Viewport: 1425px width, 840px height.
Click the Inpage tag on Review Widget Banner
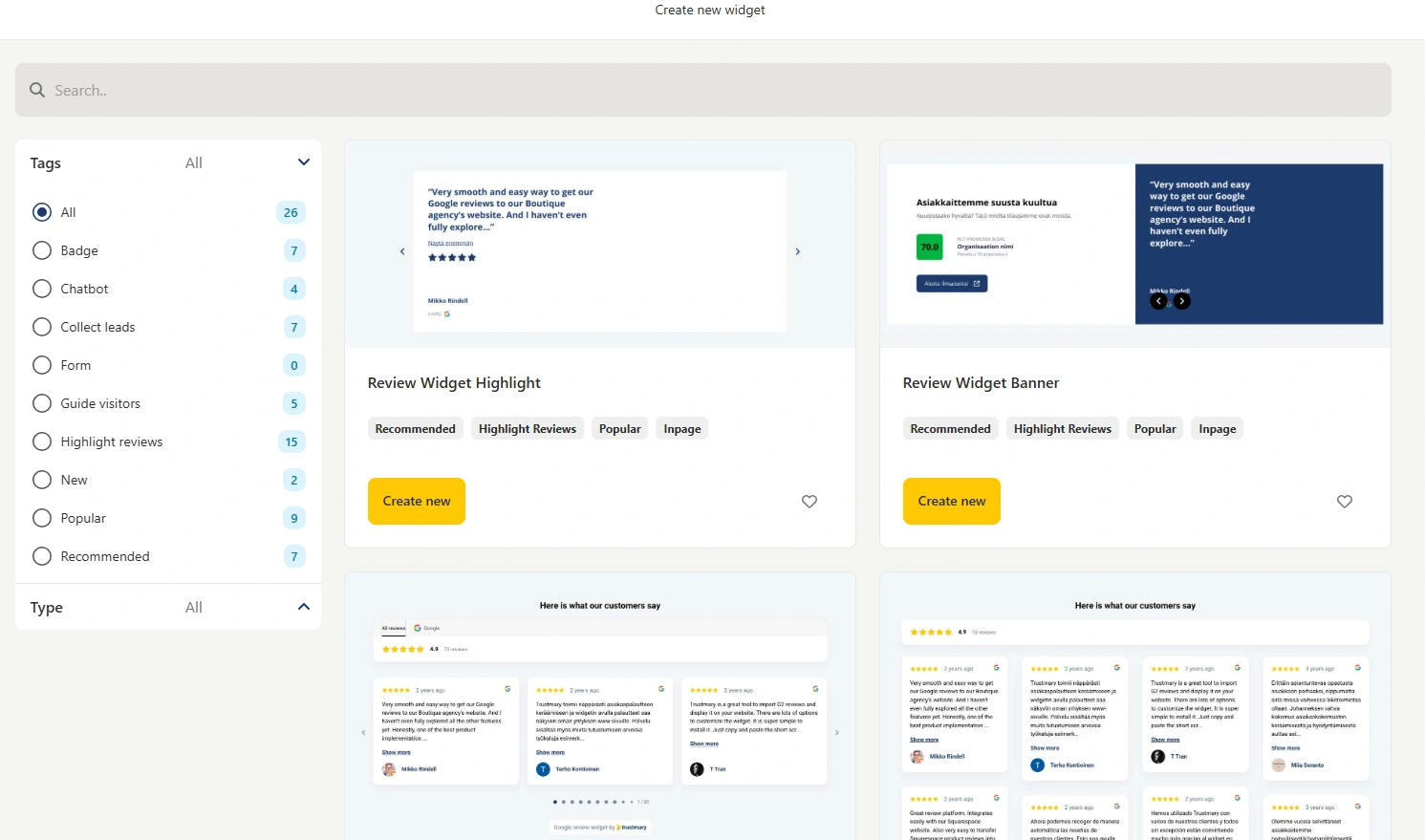tap(1216, 428)
